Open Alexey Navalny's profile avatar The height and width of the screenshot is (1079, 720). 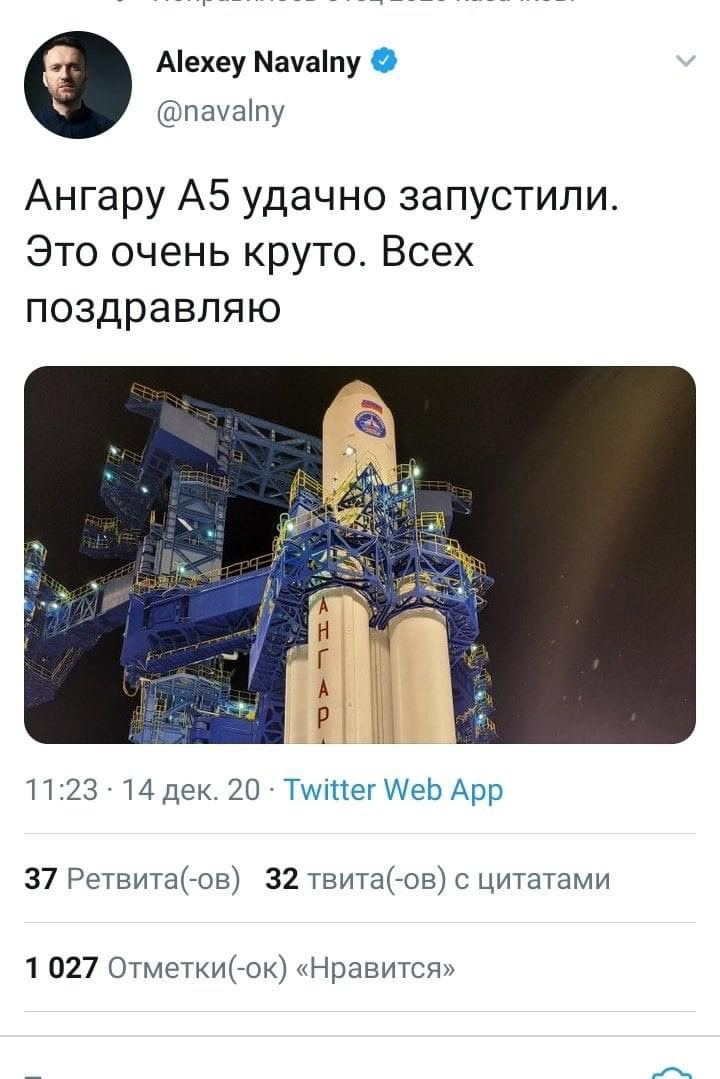point(78,85)
